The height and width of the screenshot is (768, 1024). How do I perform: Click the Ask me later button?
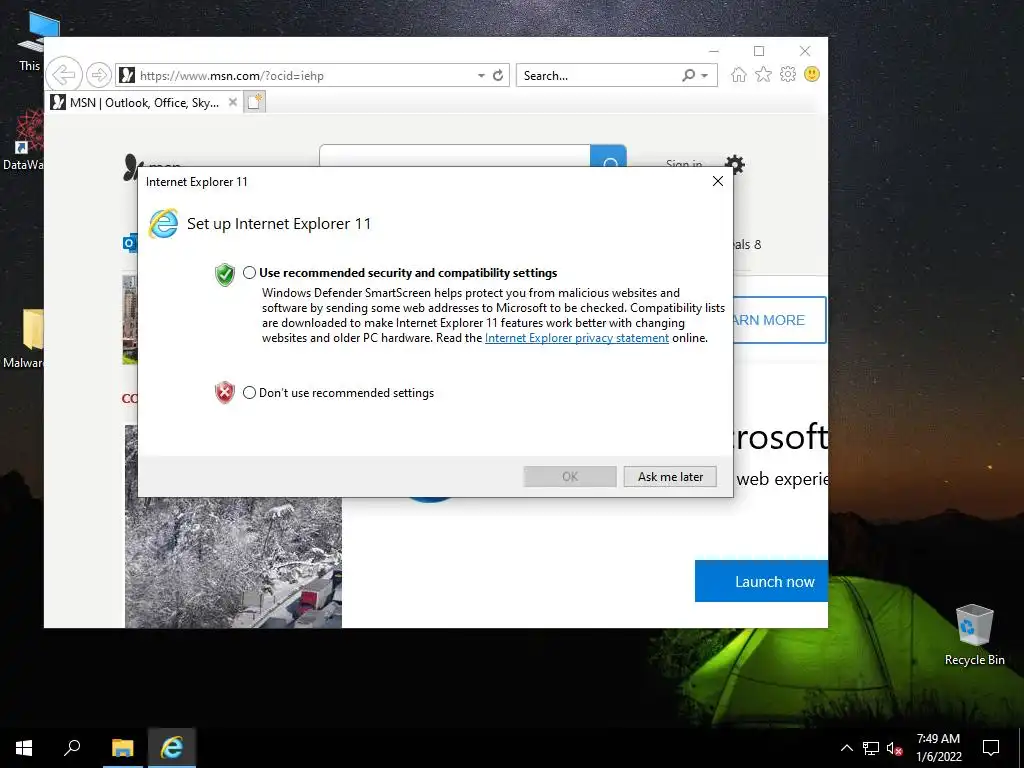coord(670,477)
